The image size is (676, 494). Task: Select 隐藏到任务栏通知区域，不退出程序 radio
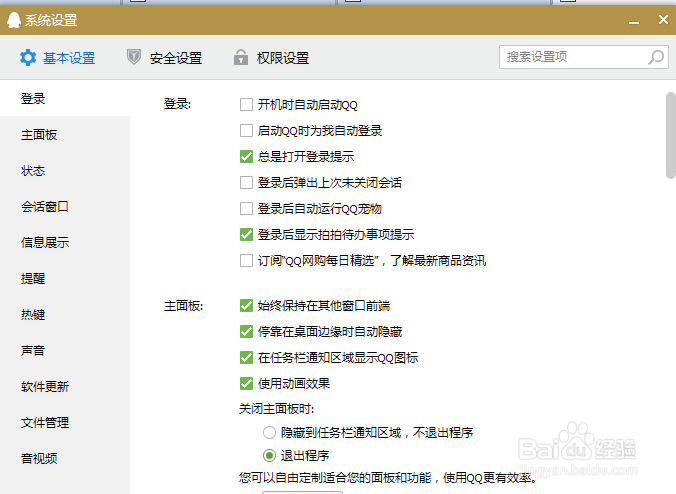tap(269, 432)
